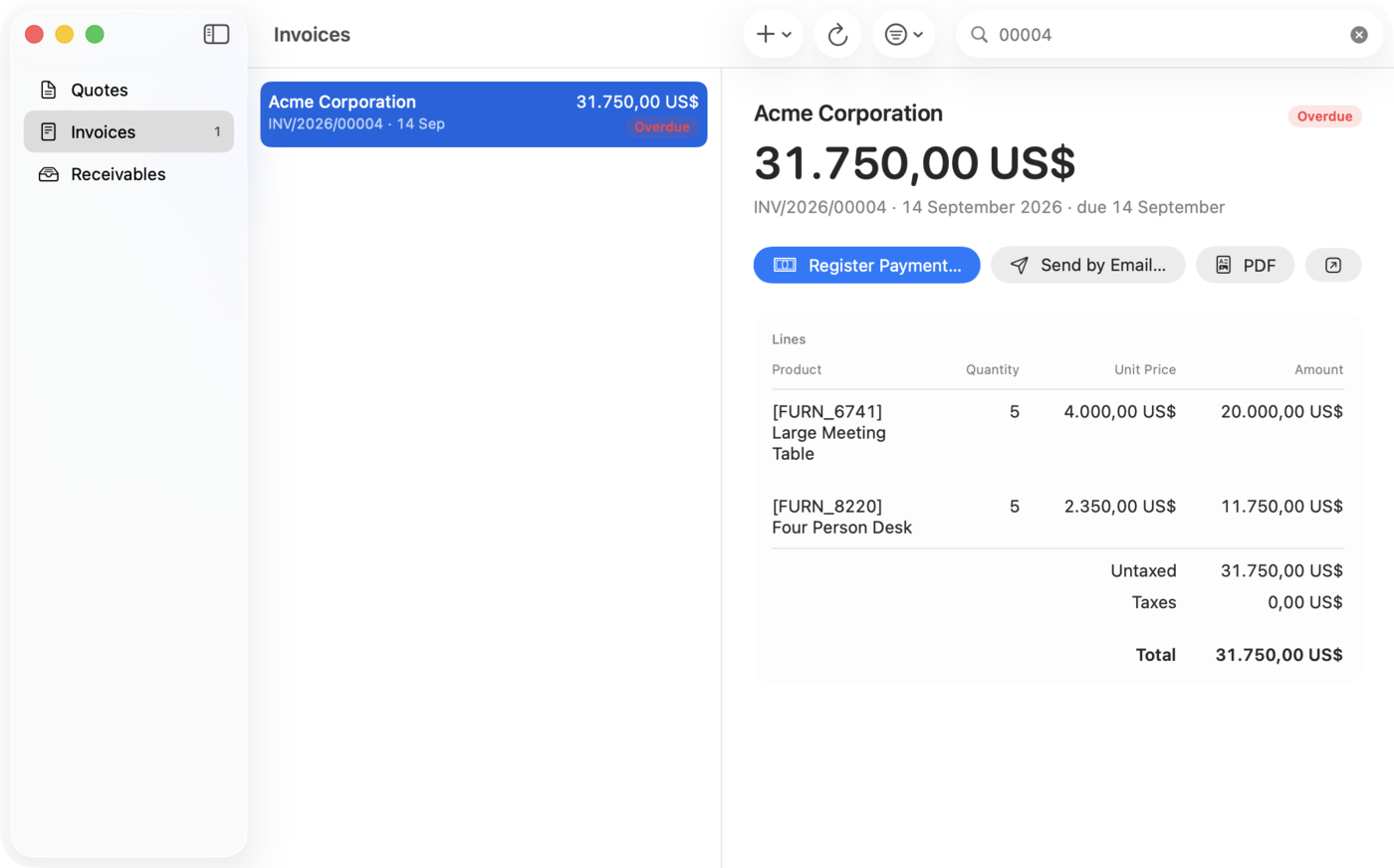Click the 20.000,00 US$ line amount
The height and width of the screenshot is (868, 1394).
[x=1281, y=411]
